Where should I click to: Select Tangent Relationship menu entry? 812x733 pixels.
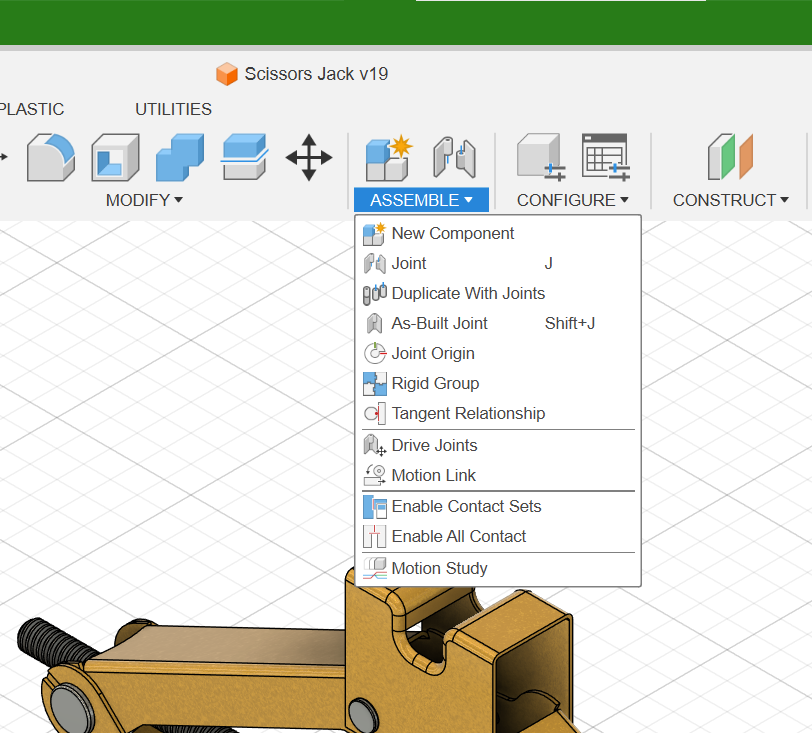[x=468, y=413]
